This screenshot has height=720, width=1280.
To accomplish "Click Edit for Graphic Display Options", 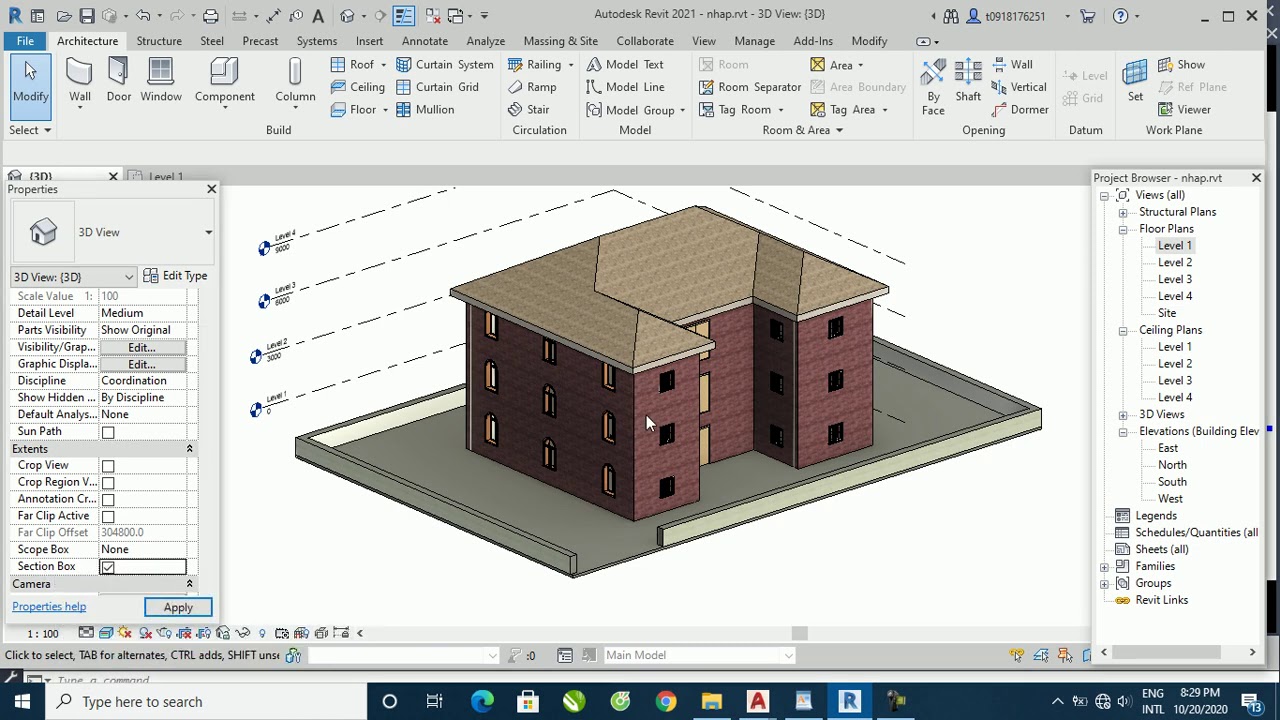I will pos(142,365).
